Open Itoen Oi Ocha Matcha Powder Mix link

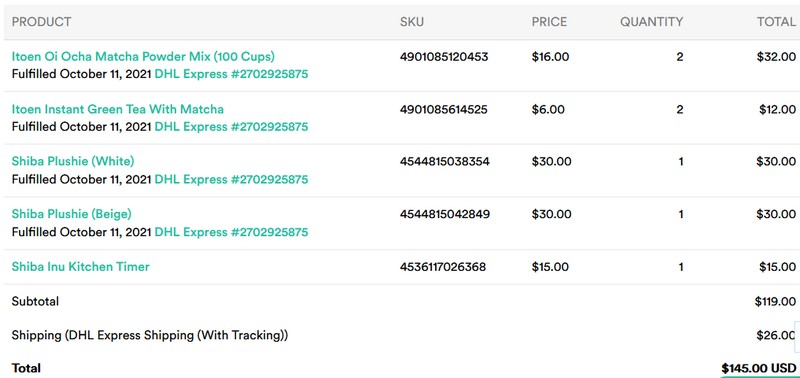(x=143, y=56)
